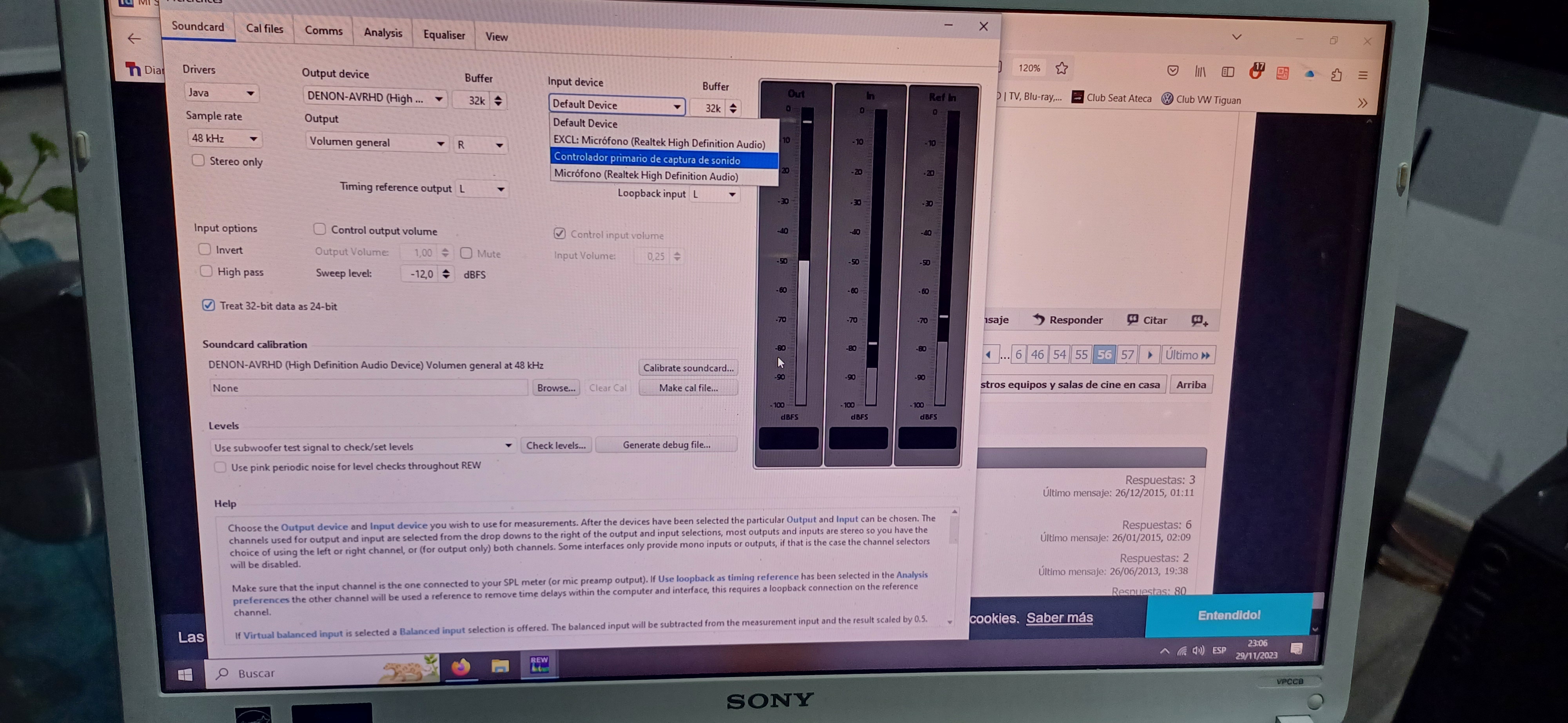The height and width of the screenshot is (723, 1568).
Task: Go to previous forum page arrow
Action: (x=989, y=355)
